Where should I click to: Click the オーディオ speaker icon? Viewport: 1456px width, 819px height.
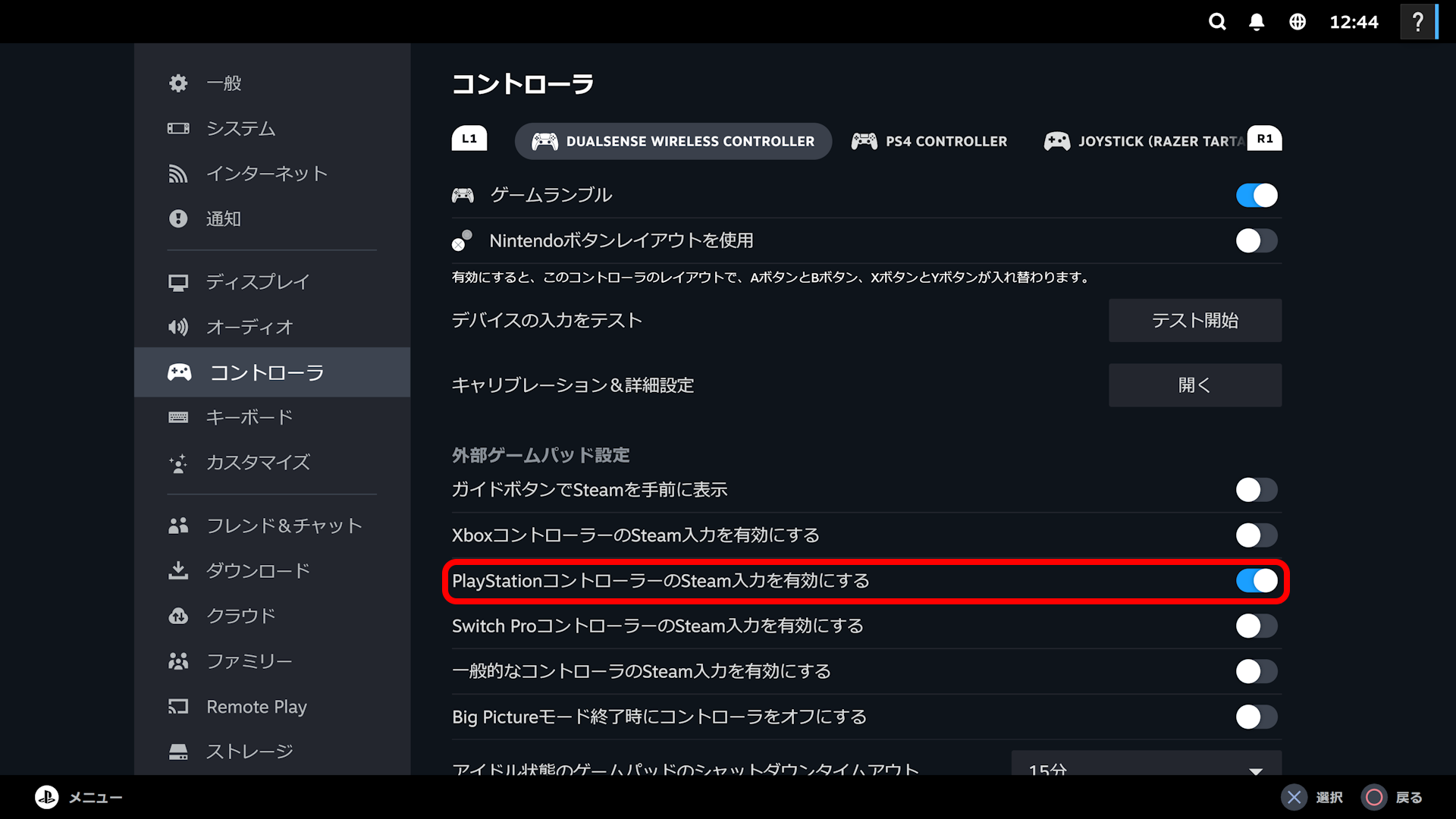pos(178,327)
